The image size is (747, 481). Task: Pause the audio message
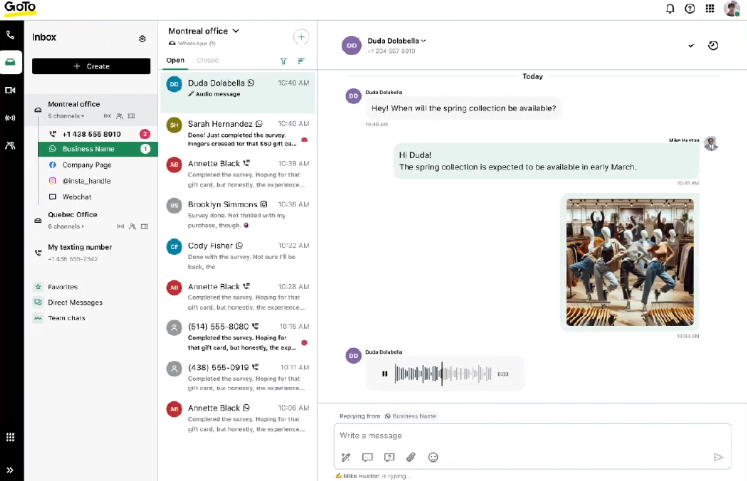(x=384, y=374)
